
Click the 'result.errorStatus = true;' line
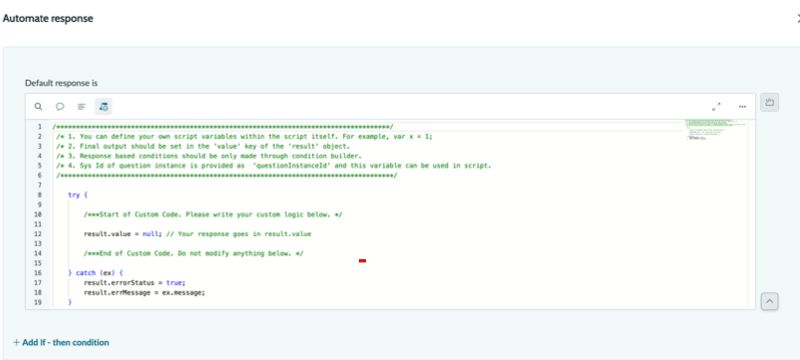pos(135,282)
